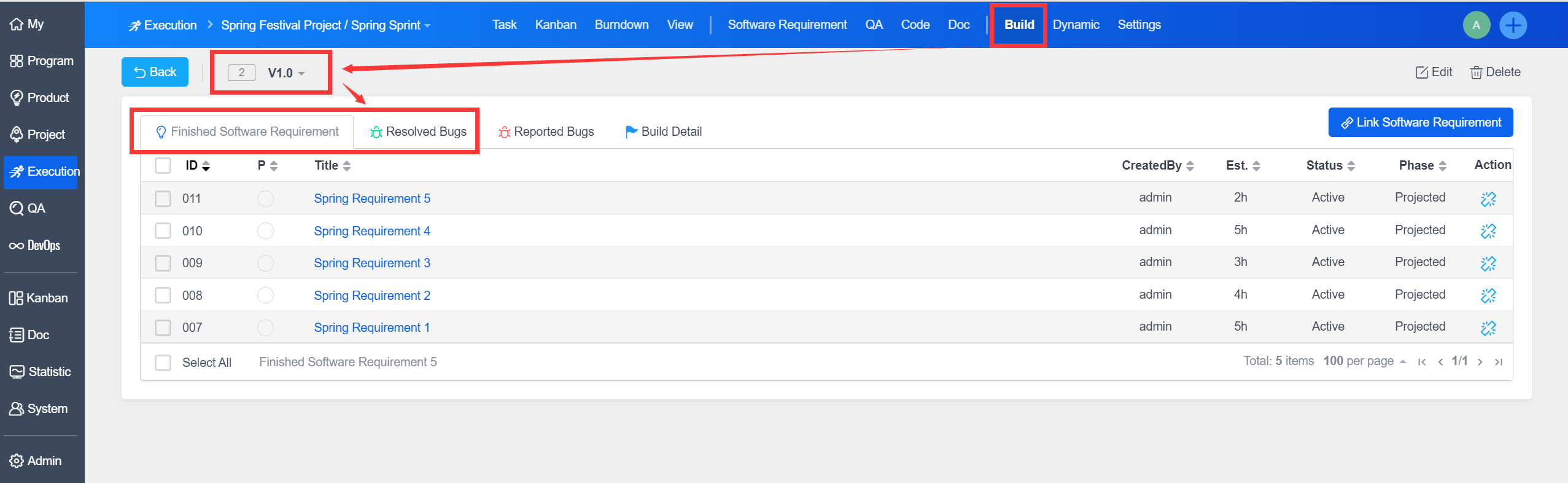Click the blue plus create button
The height and width of the screenshot is (483, 1568).
coord(1513,25)
